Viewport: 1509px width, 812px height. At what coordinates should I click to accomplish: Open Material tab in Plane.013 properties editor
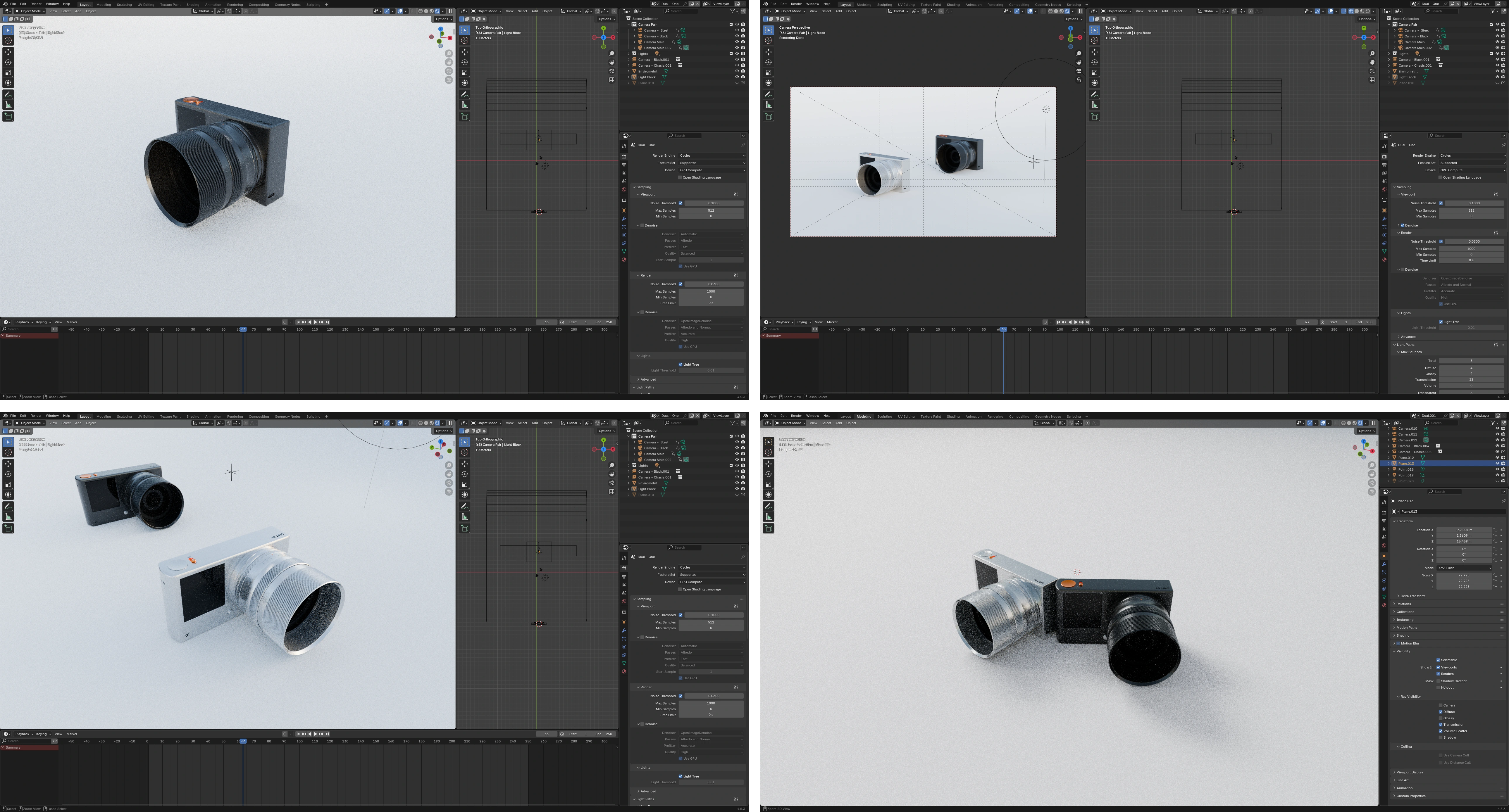tap(1384, 605)
